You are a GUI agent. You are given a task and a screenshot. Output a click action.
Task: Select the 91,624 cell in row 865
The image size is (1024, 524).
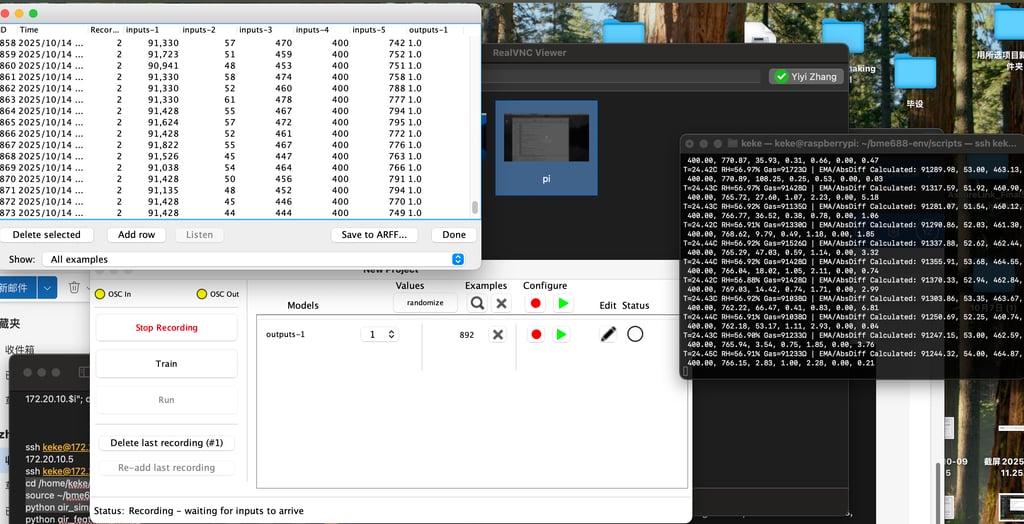click(163, 122)
